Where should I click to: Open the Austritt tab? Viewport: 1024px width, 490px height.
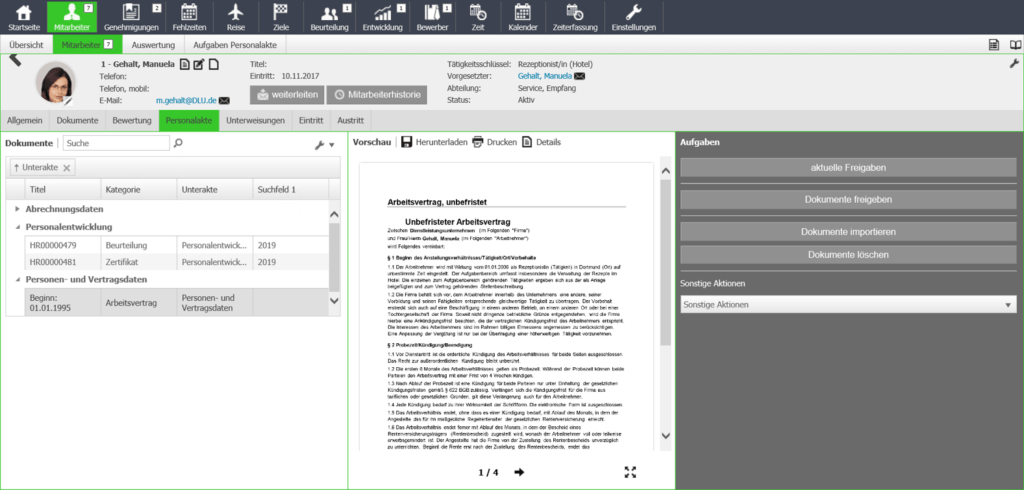click(351, 120)
